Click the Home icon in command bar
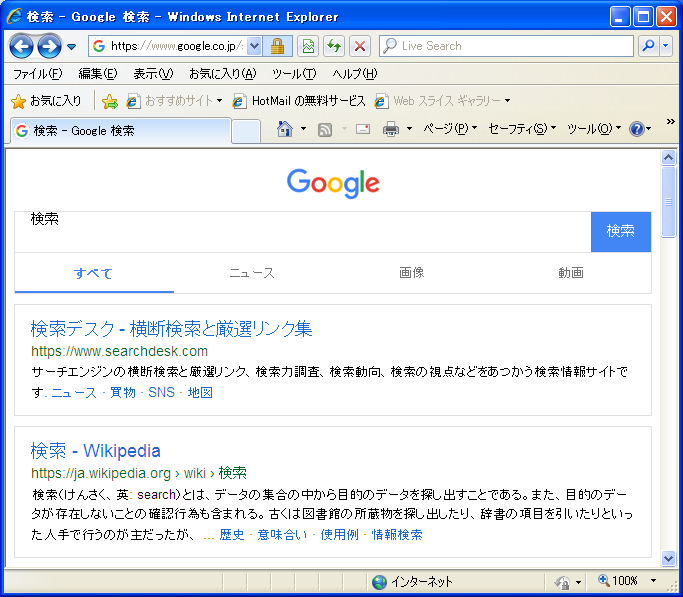This screenshot has height=597, width=683. point(285,129)
